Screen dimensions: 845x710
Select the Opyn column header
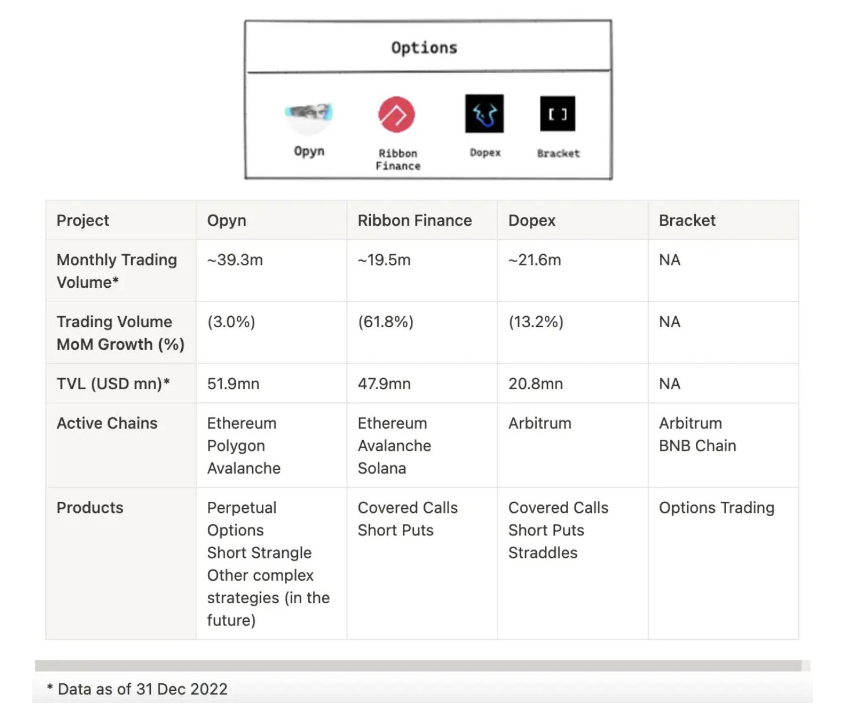272,220
